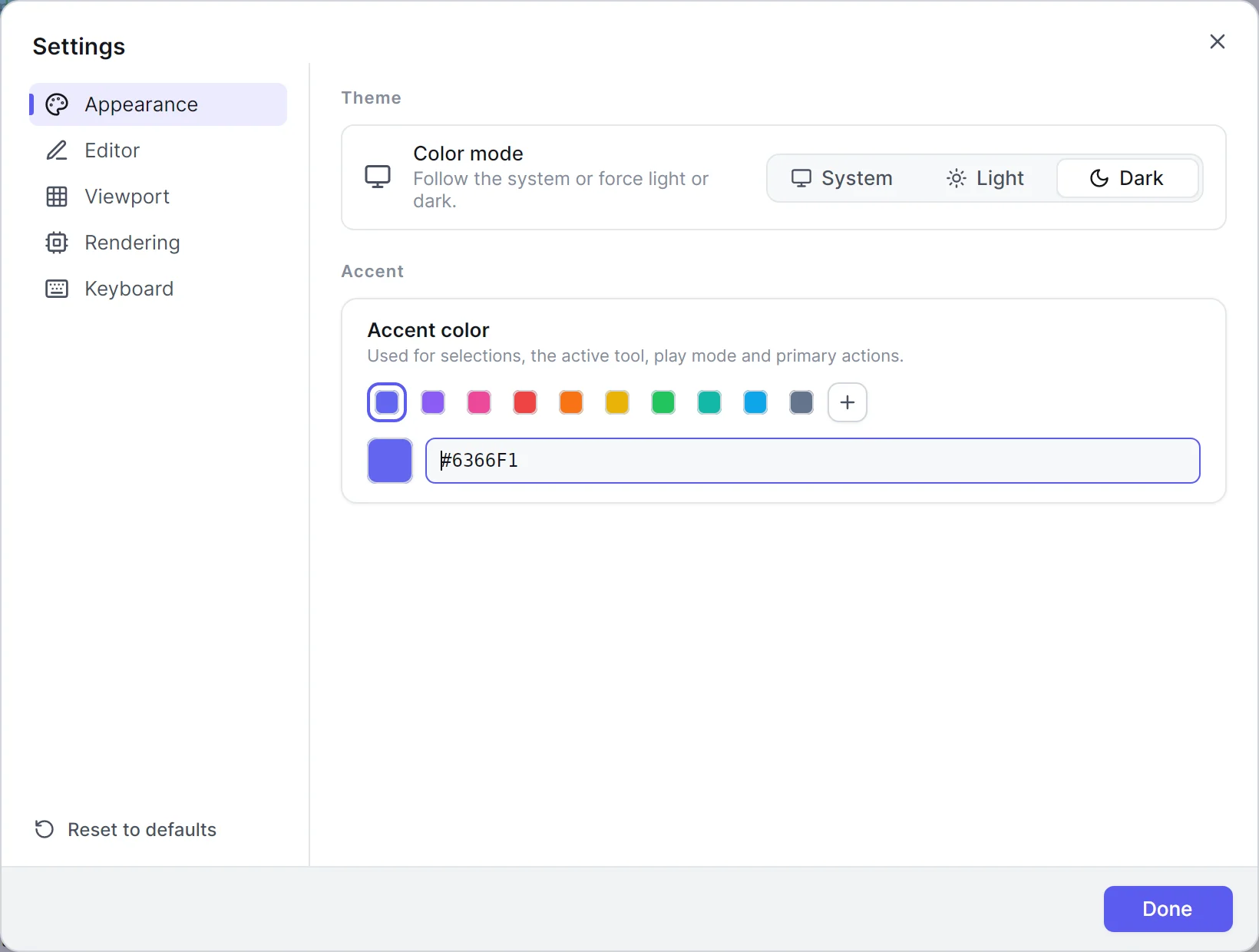Show the Rendering settings section
Screen dimensions: 1259x952
click(x=158, y=243)
